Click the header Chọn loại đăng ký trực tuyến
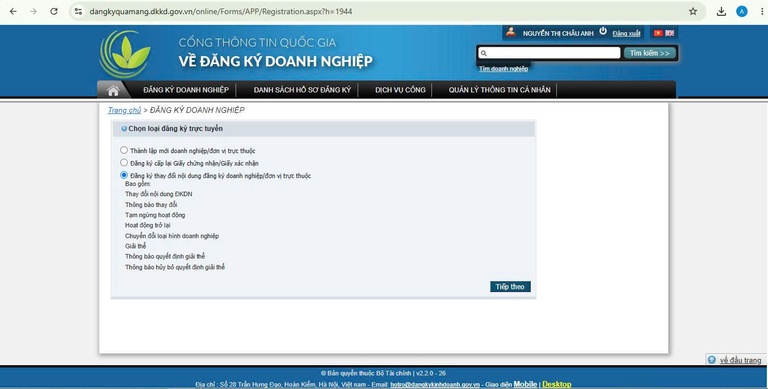This screenshot has height=389, width=768. (175, 129)
